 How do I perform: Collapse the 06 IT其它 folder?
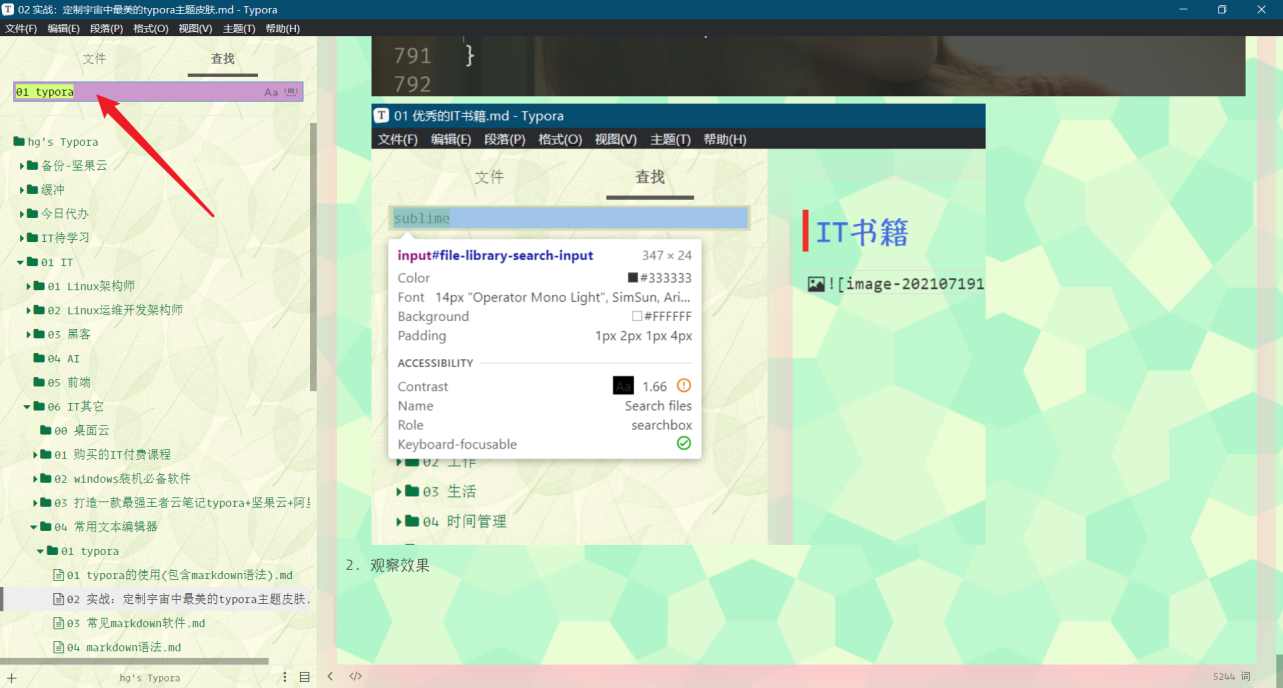click(x=28, y=407)
